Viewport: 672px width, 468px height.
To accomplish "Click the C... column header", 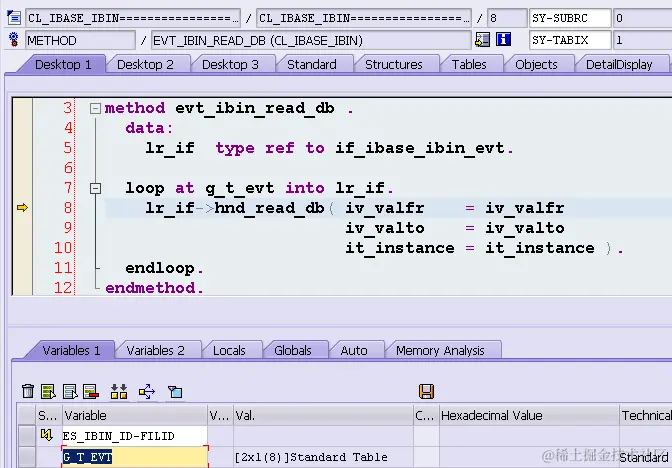I will (426, 415).
